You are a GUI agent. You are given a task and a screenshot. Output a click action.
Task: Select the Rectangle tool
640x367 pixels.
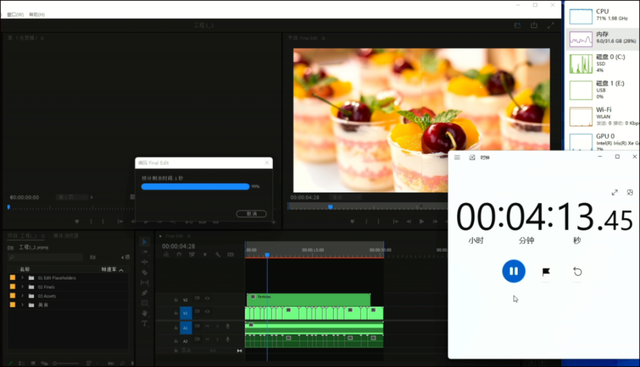click(144, 303)
